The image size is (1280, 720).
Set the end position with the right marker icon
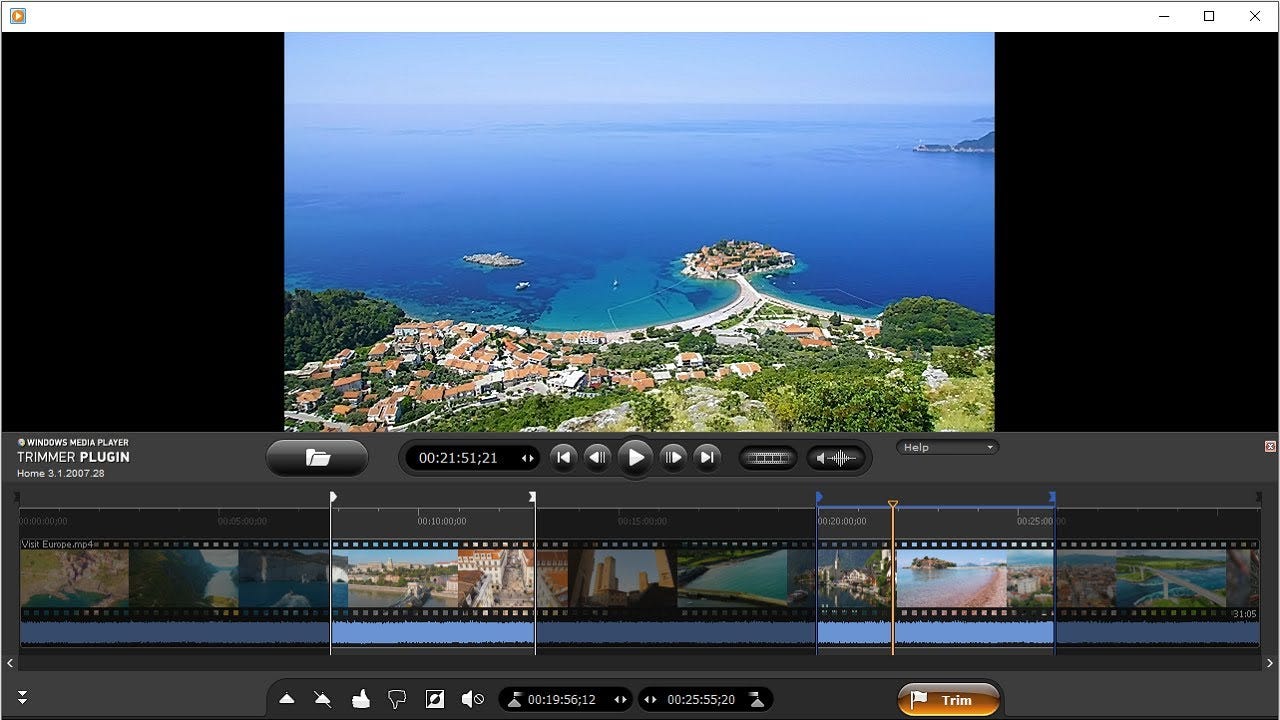pyautogui.click(x=756, y=699)
